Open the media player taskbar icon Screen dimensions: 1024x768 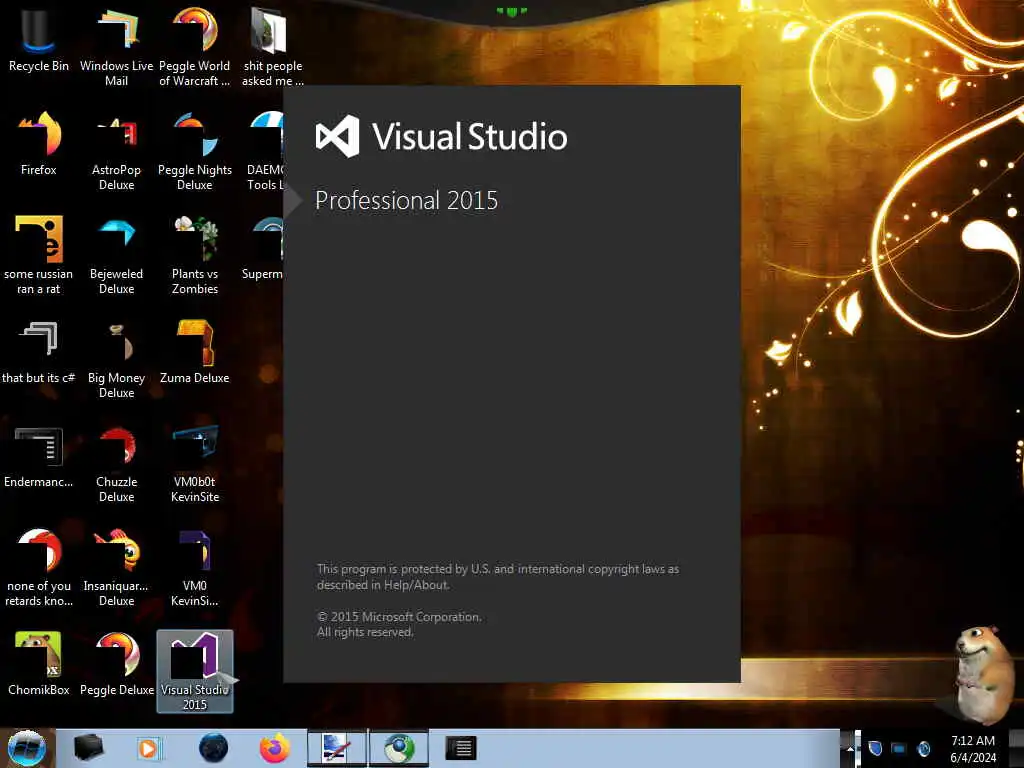point(148,748)
